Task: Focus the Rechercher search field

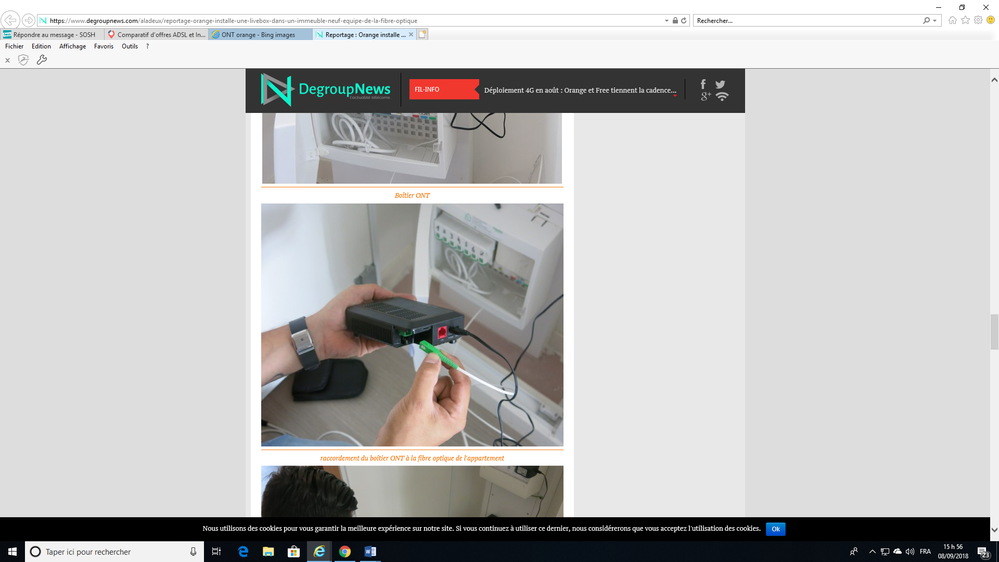Action: click(x=806, y=20)
